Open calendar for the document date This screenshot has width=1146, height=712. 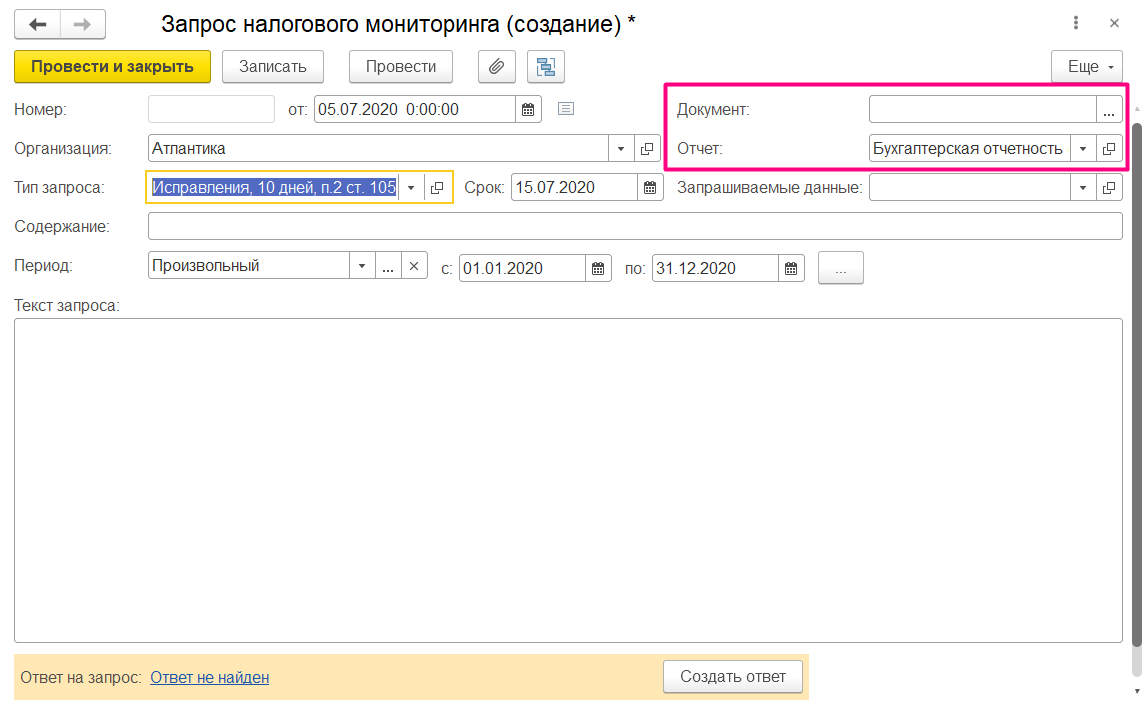coord(528,109)
